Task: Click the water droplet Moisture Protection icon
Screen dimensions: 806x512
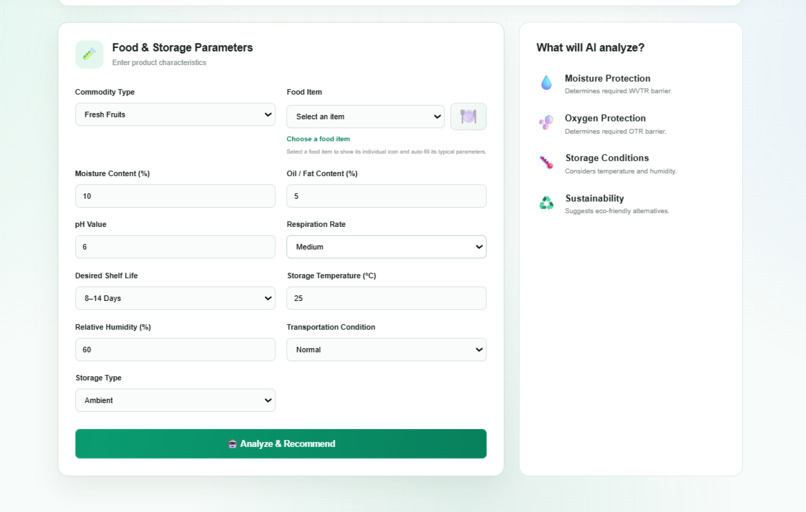Action: click(x=546, y=82)
